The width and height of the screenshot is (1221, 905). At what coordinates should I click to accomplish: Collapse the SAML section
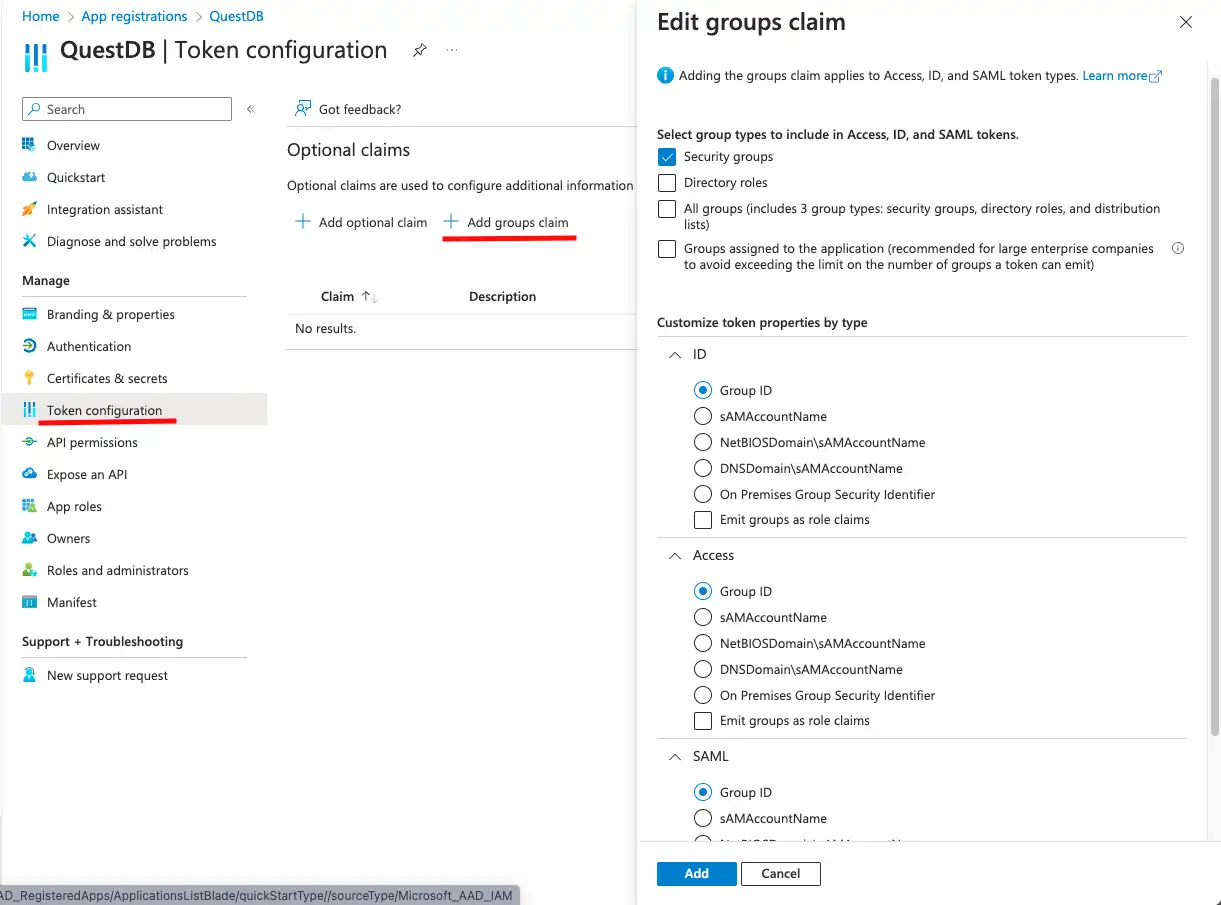pyautogui.click(x=673, y=756)
